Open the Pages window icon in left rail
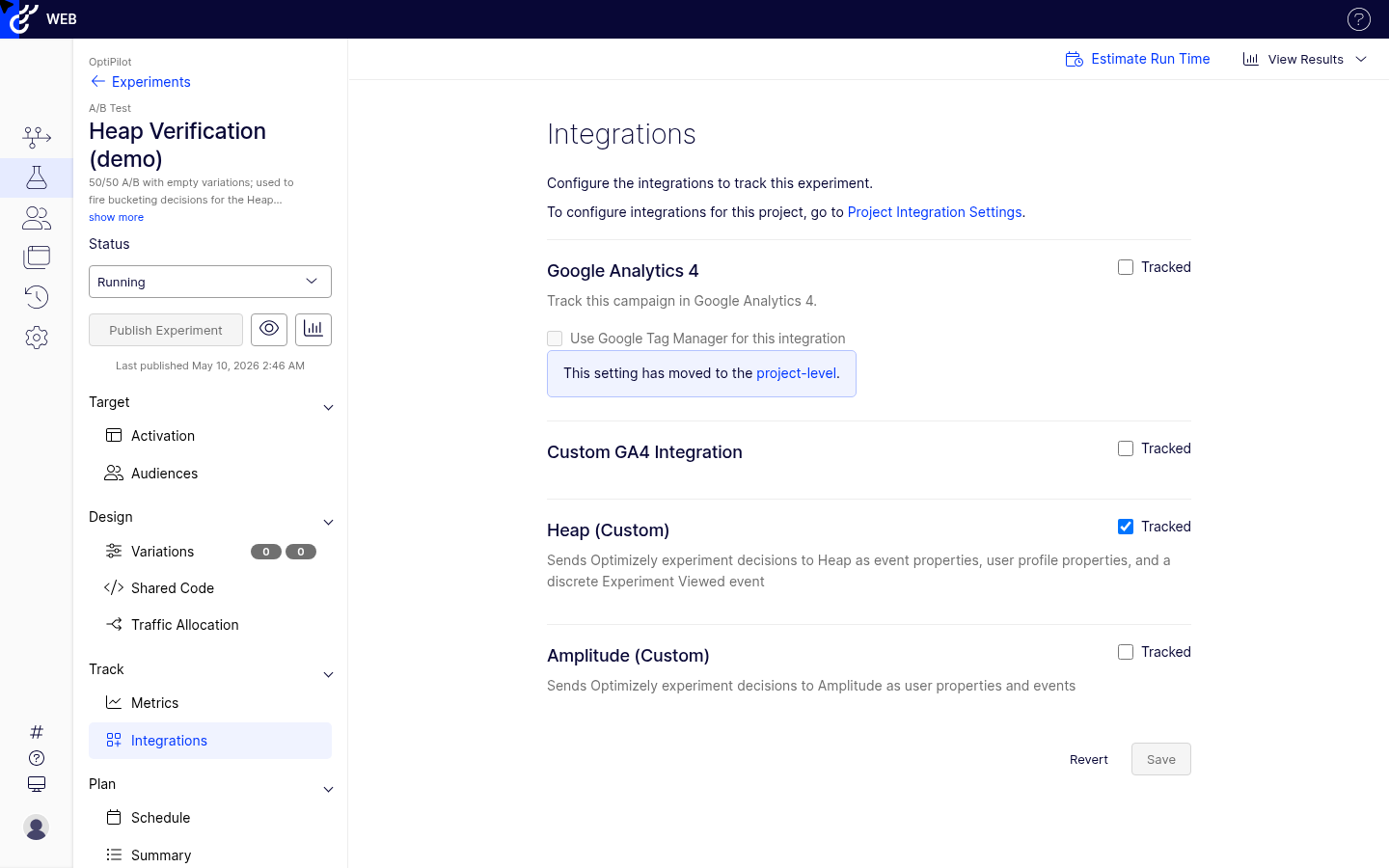Viewport: 1389px width, 868px height. 37,258
